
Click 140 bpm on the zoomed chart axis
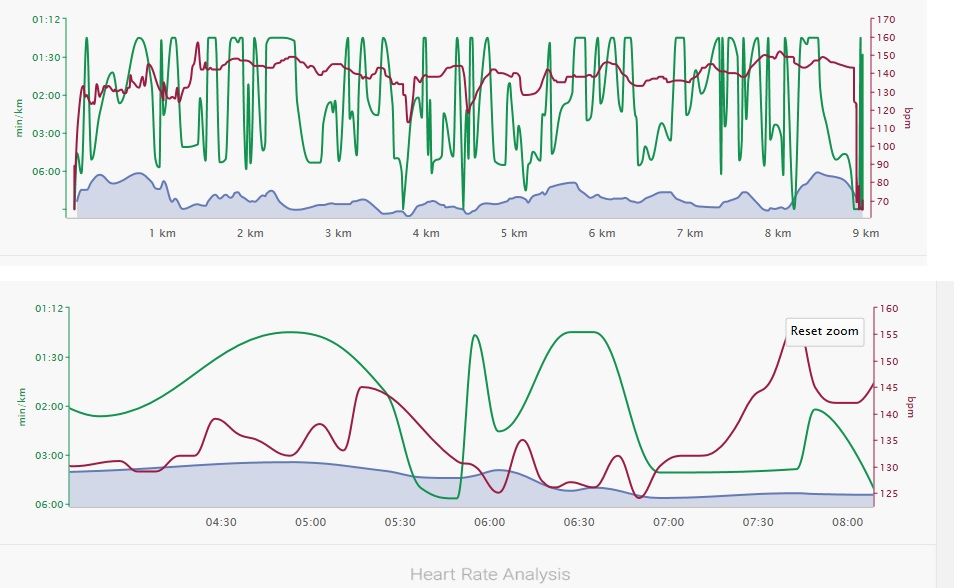pyautogui.click(x=889, y=414)
